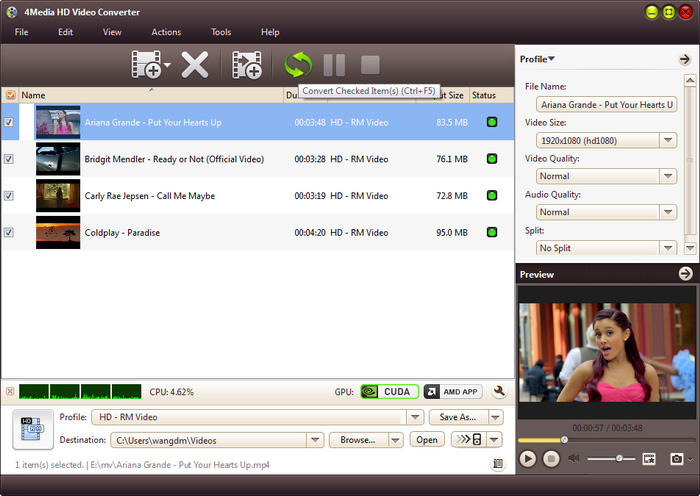This screenshot has height=496, width=700.
Task: Uncheck Carly Rae Jepsen - Call Me Maybe
Action: [8, 196]
